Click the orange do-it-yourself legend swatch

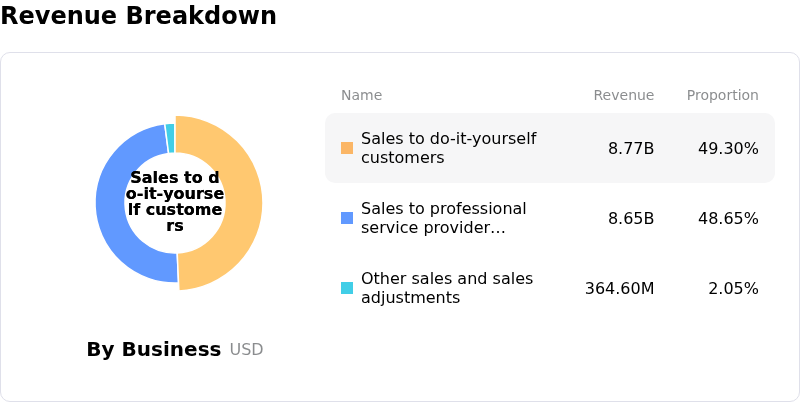347,148
